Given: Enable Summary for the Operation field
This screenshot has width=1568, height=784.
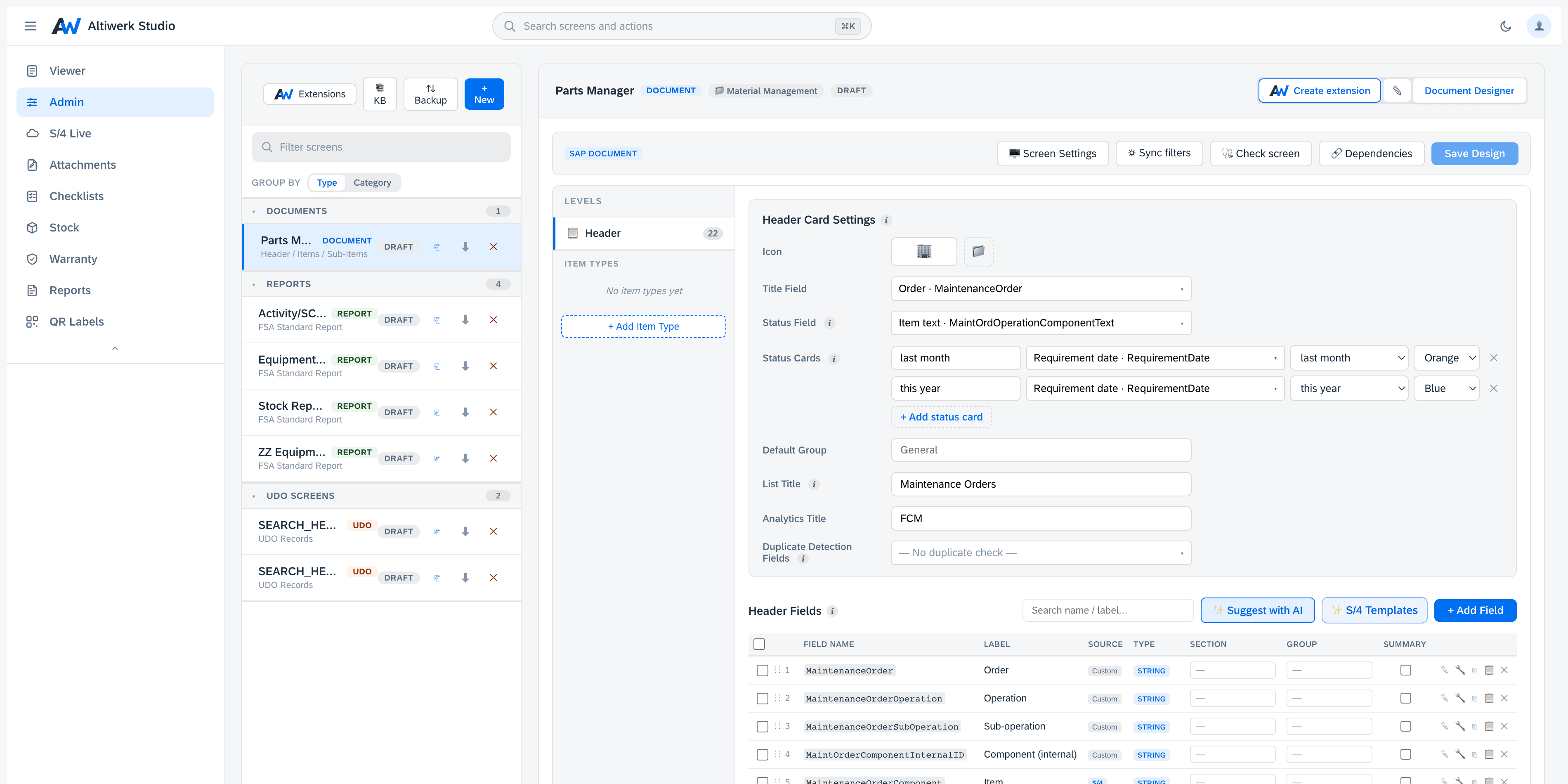Looking at the screenshot, I should pyautogui.click(x=1405, y=698).
